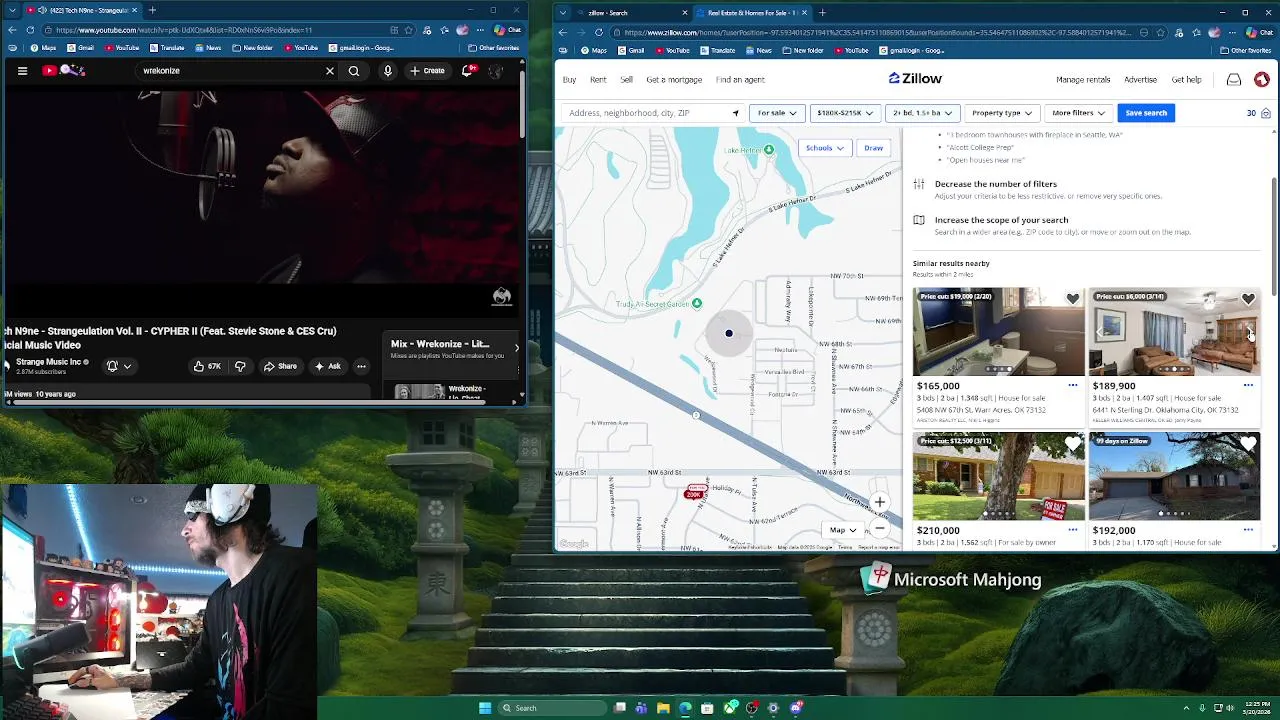This screenshot has width=1280, height=720.
Task: Open Schools dropdown on the map
Action: click(825, 148)
